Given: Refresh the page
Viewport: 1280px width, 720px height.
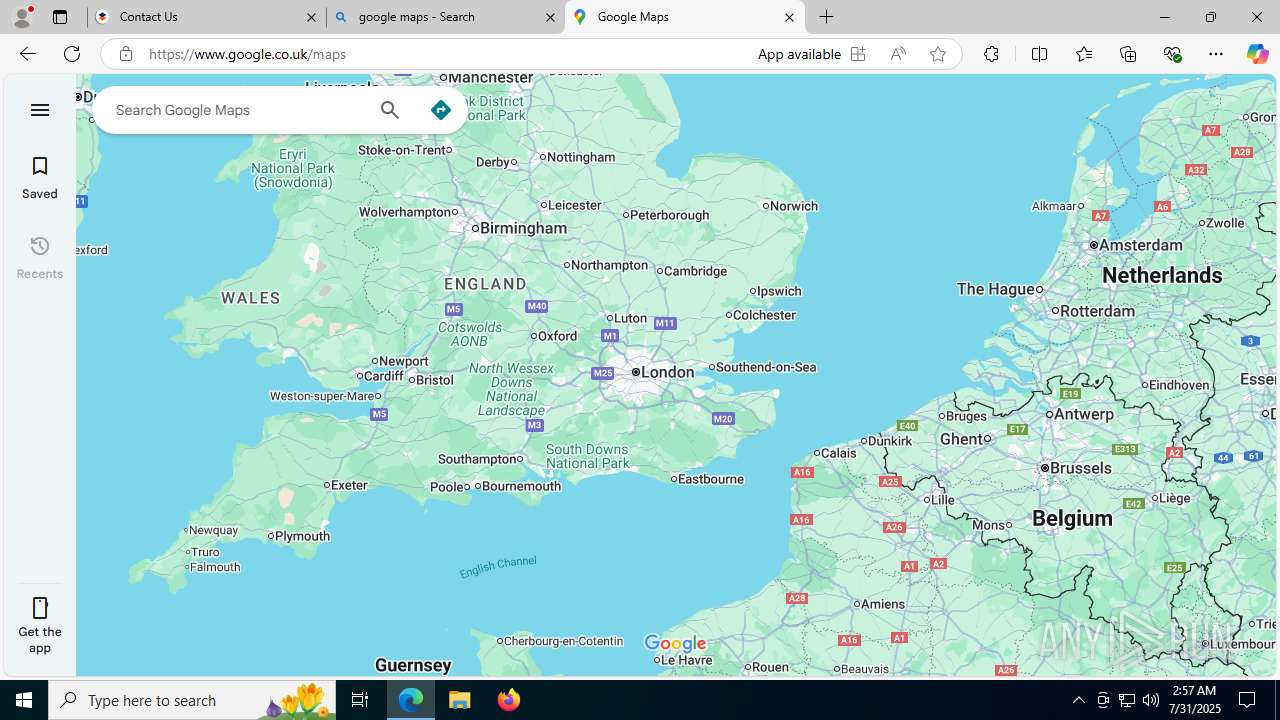Looking at the screenshot, I should click(72, 54).
